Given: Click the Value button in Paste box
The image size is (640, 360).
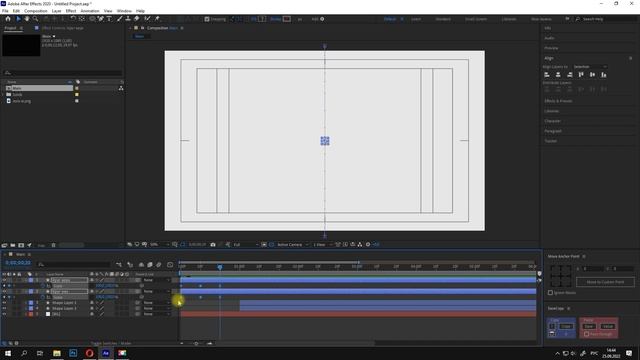Looking at the screenshot, I should [x=607, y=326].
